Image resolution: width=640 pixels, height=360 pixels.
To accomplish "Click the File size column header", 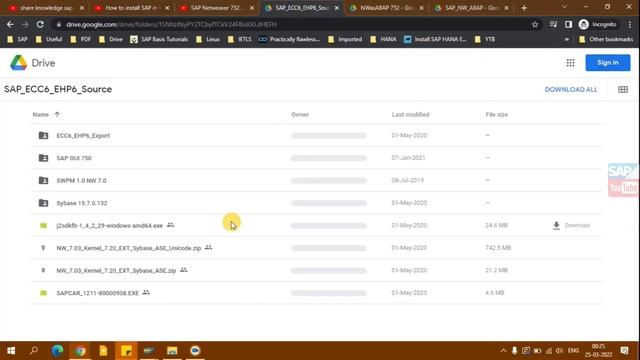I will point(497,115).
